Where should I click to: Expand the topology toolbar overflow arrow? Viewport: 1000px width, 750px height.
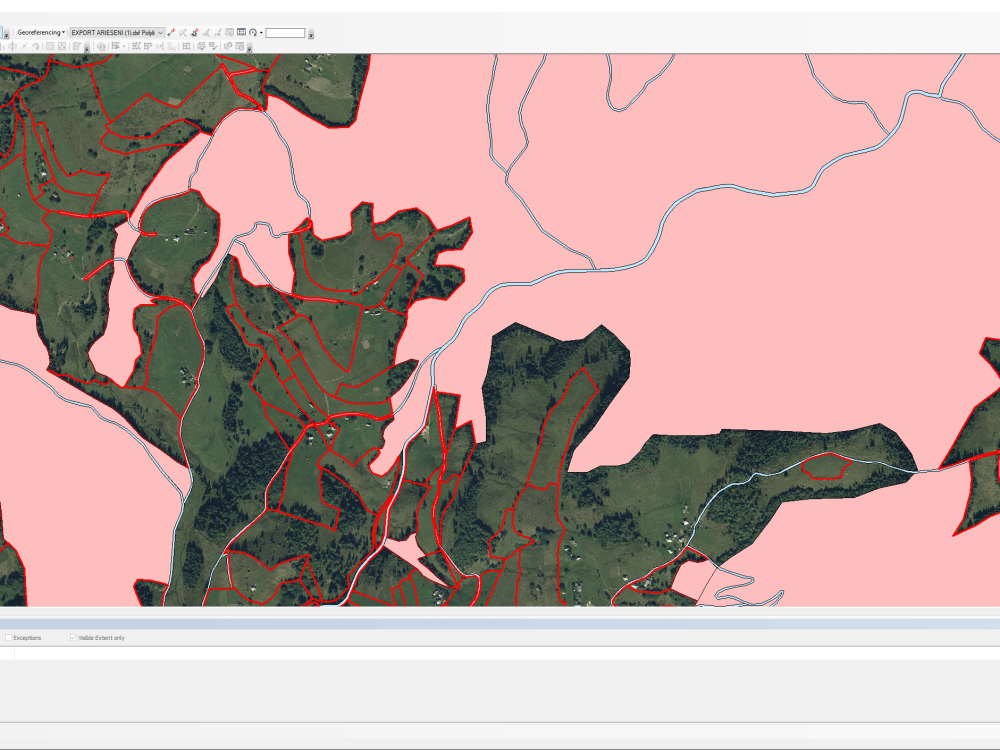tap(249, 50)
